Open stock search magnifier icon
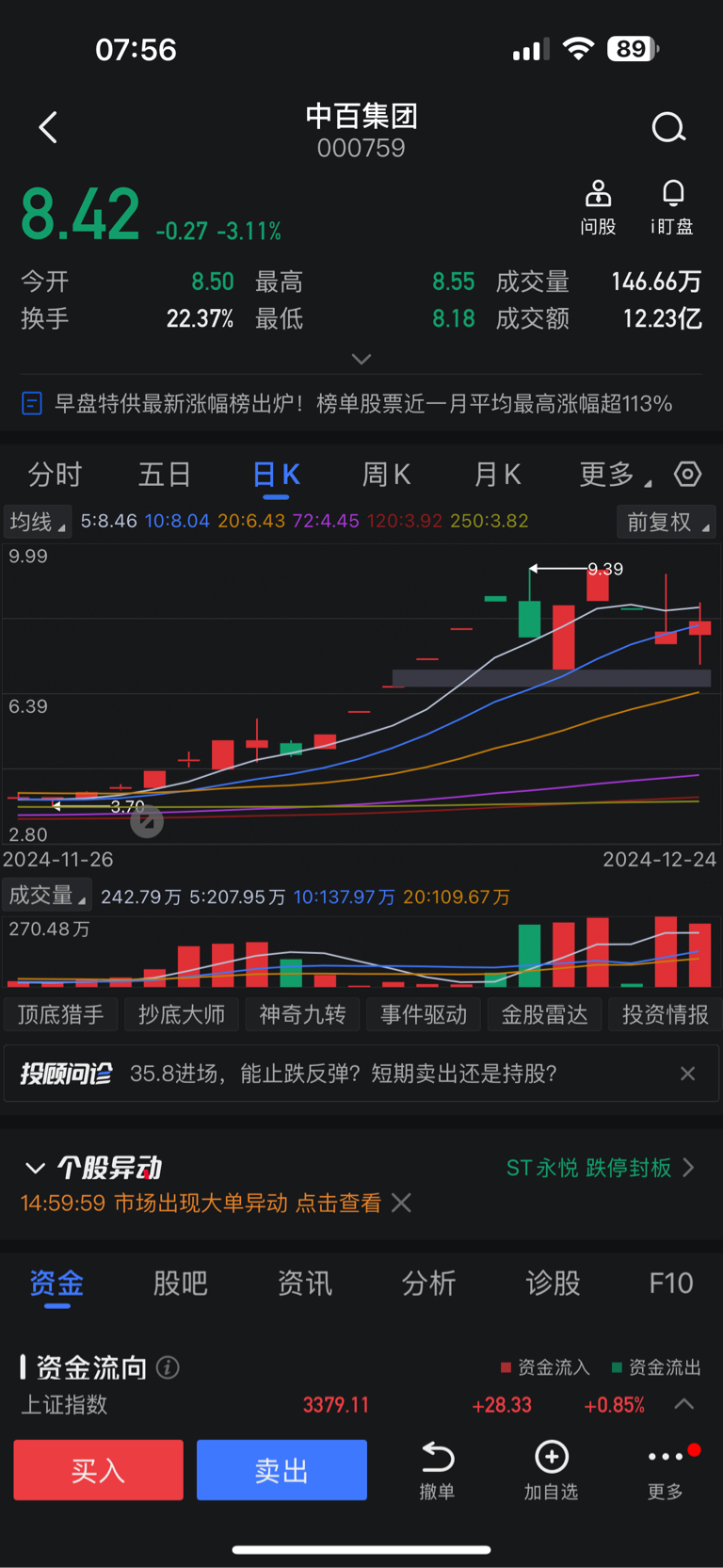 coord(668,127)
